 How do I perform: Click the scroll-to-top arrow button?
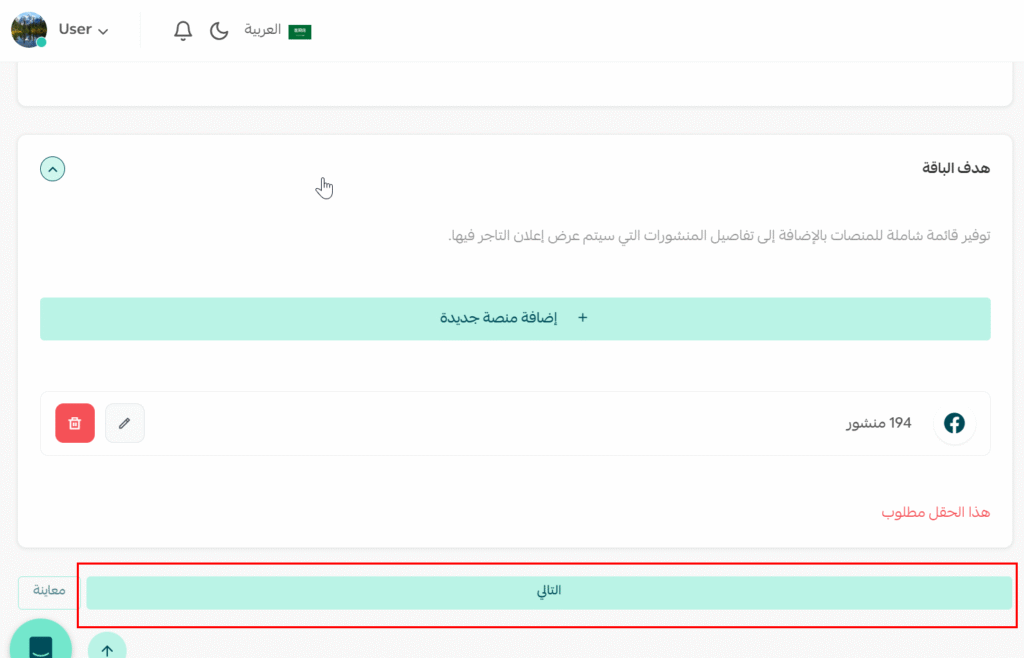(x=107, y=648)
